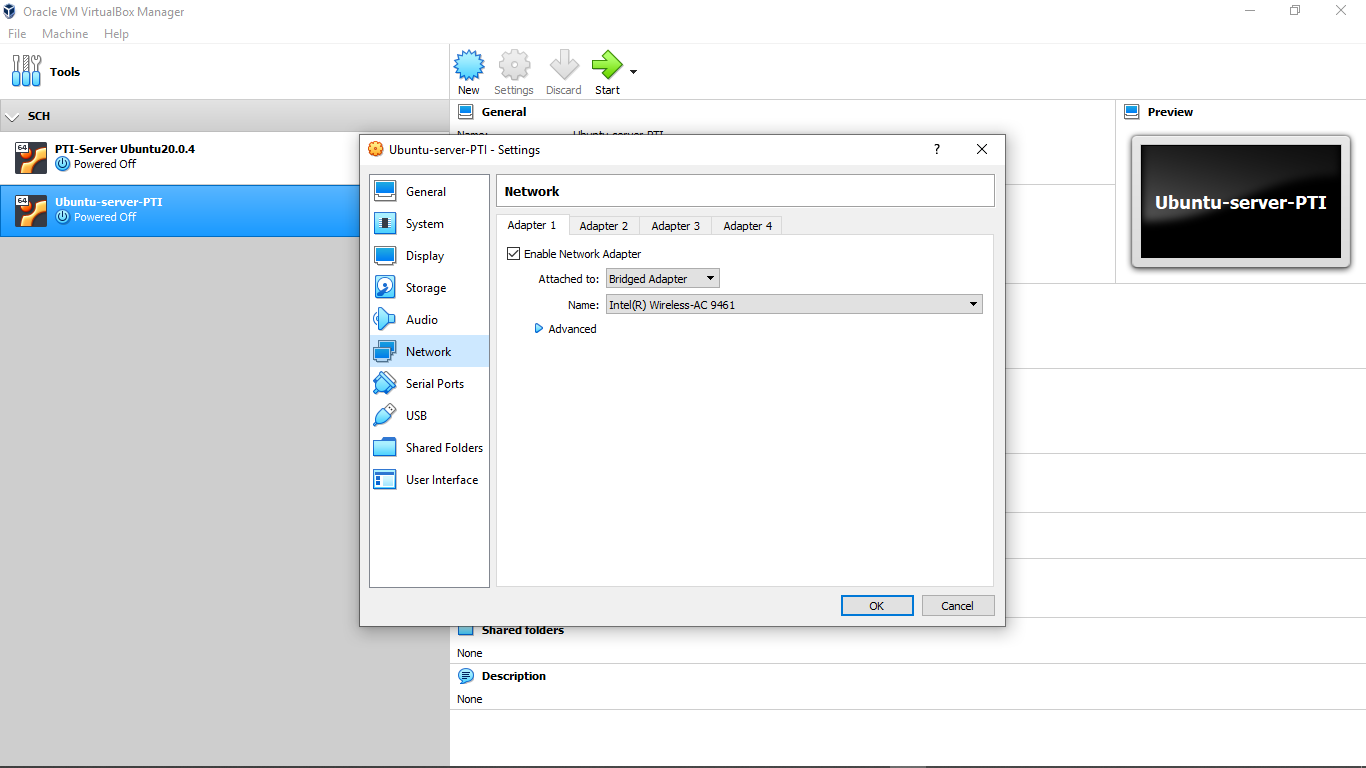Open Storage category in settings sidebar

point(429,288)
